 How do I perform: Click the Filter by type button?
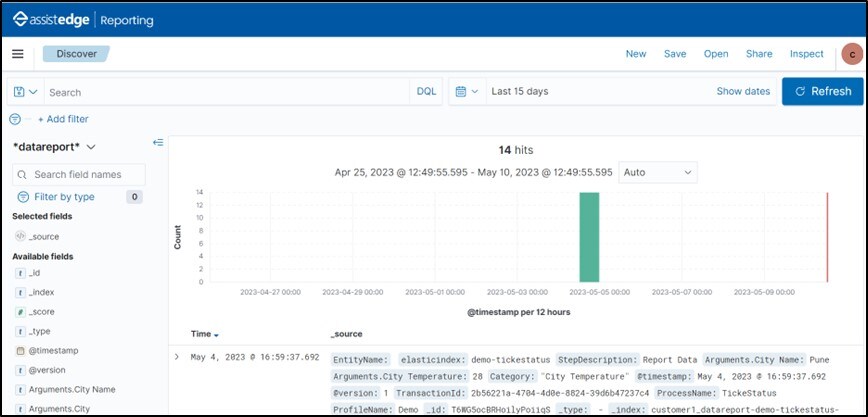click(78, 197)
